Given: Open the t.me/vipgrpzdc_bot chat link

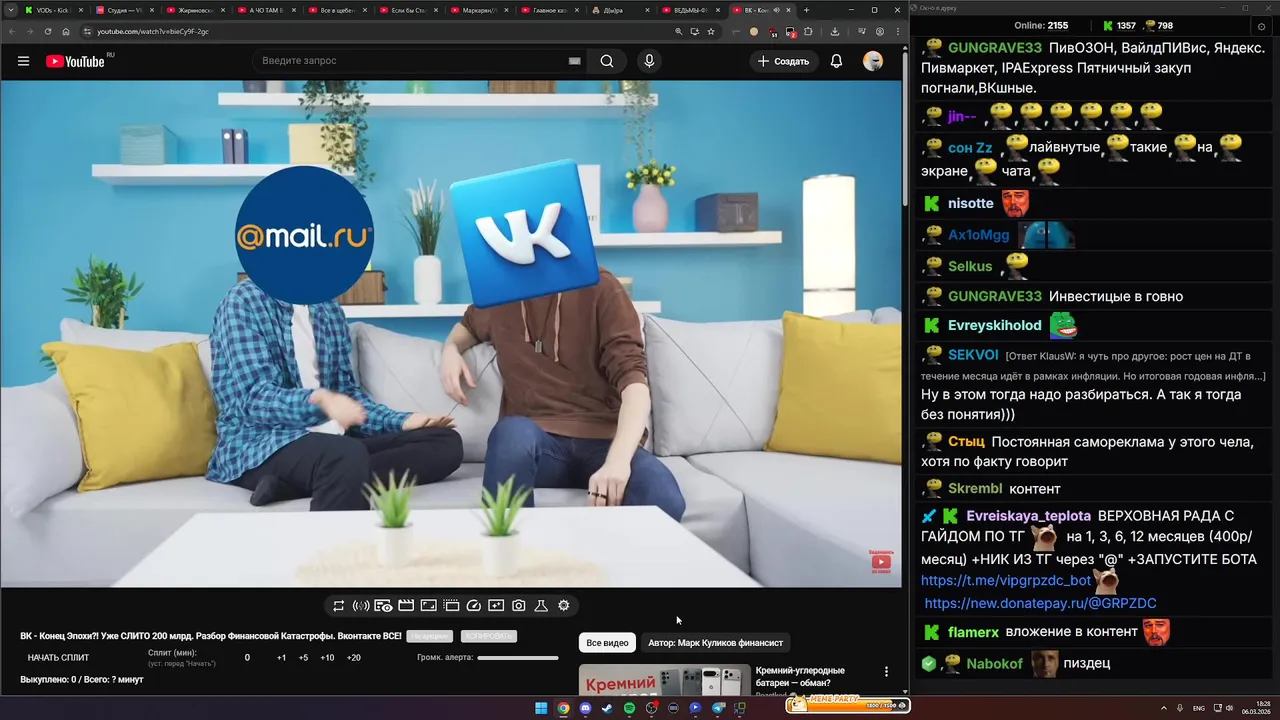Looking at the screenshot, I should point(1006,580).
